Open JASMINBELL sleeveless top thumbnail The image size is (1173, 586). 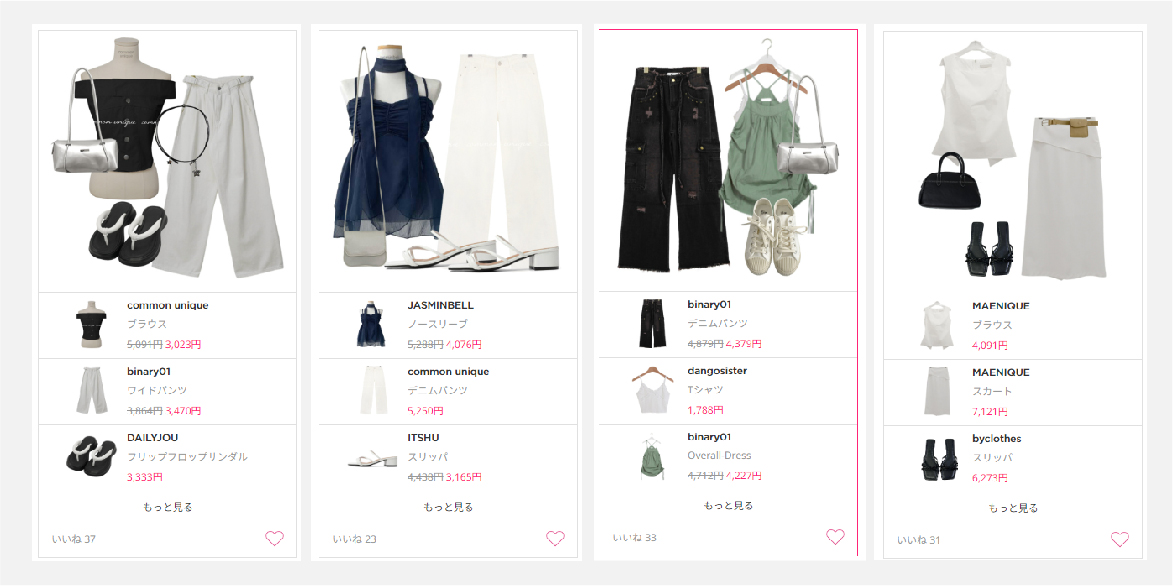coord(372,325)
